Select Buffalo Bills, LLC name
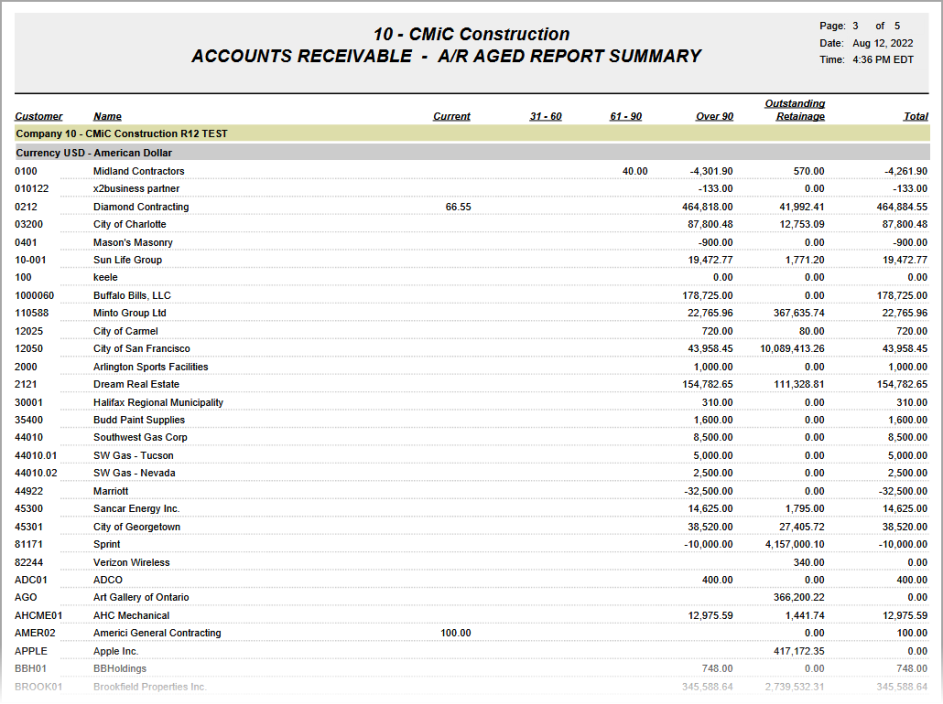The height and width of the screenshot is (704, 943). (132, 296)
